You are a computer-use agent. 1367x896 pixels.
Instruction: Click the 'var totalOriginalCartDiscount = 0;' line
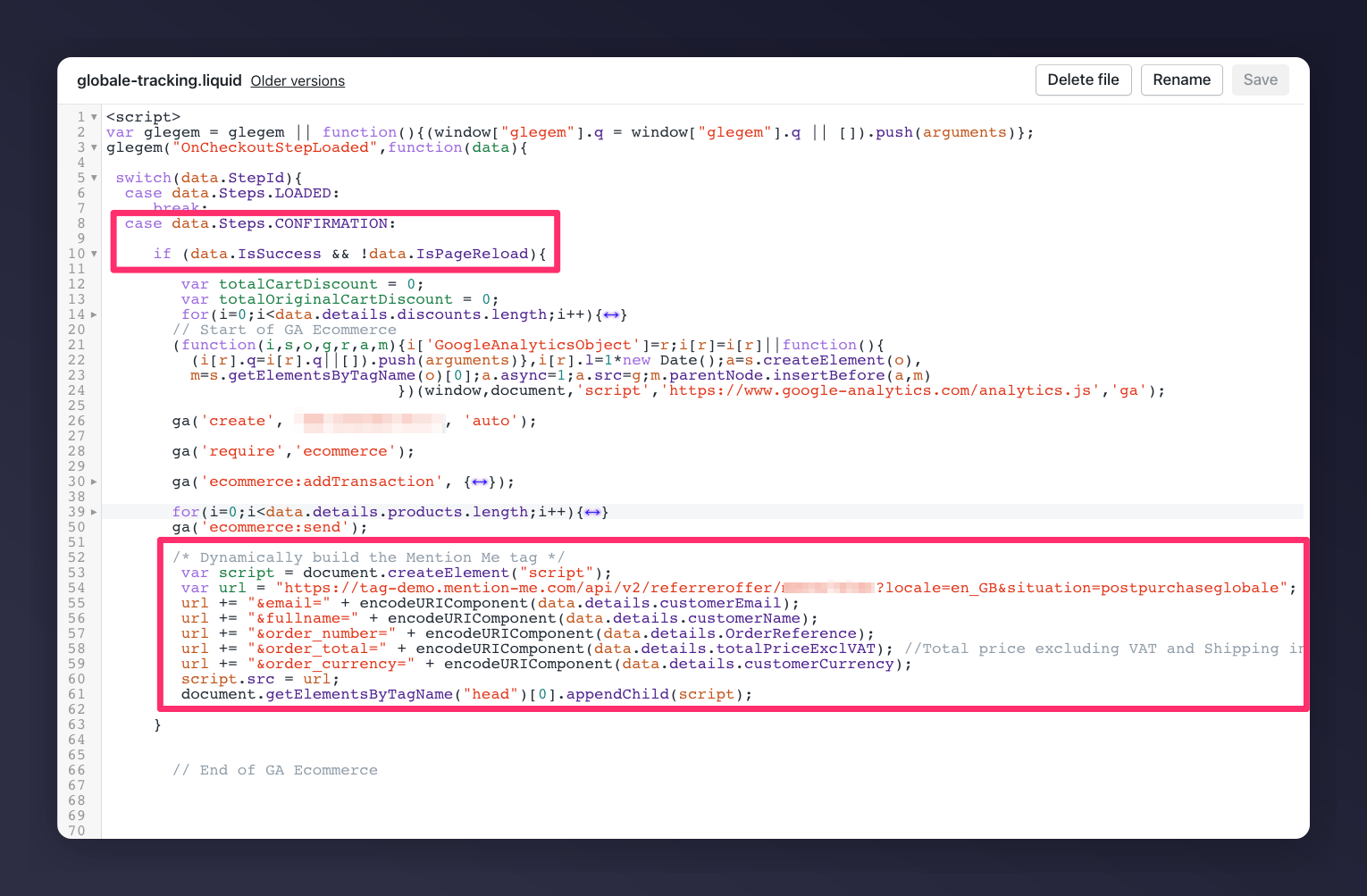pos(340,299)
